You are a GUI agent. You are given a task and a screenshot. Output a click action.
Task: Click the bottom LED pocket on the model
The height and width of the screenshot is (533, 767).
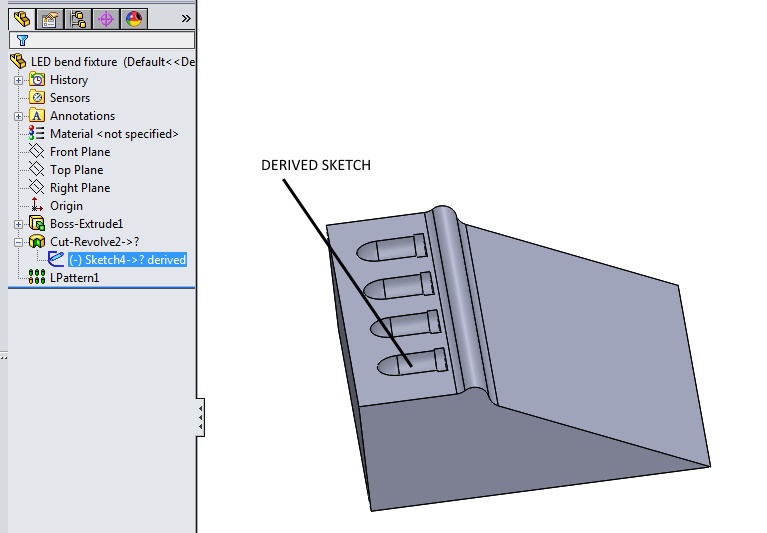point(412,362)
